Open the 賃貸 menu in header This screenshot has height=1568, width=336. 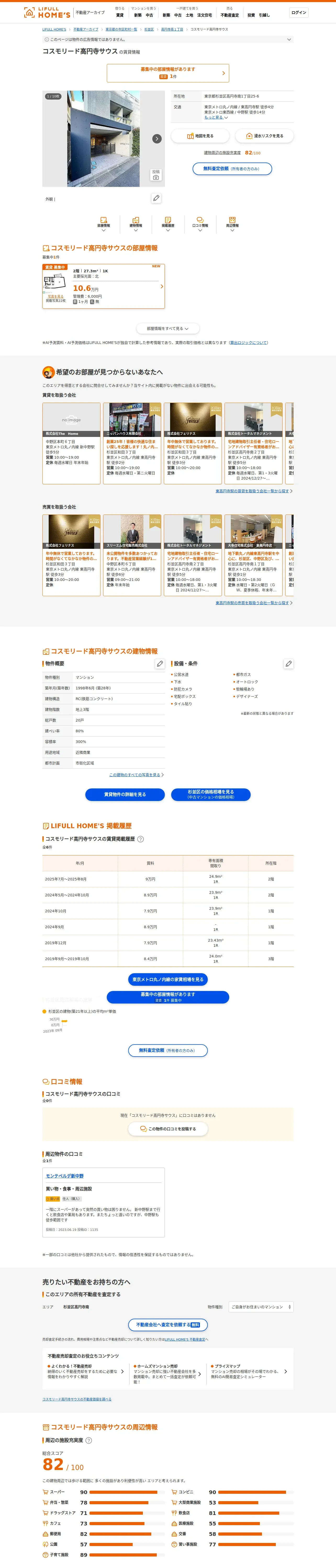(120, 15)
